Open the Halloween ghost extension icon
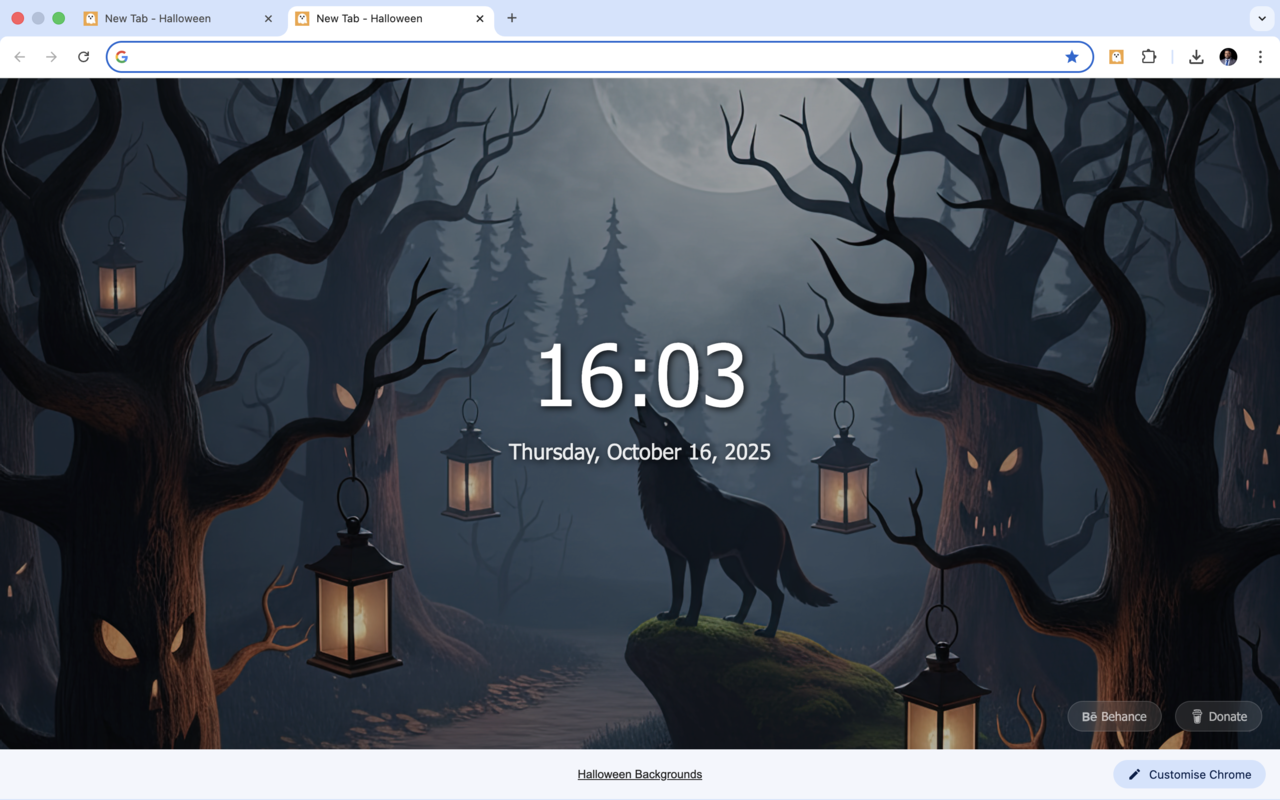Viewport: 1280px width, 800px height. tap(1115, 57)
